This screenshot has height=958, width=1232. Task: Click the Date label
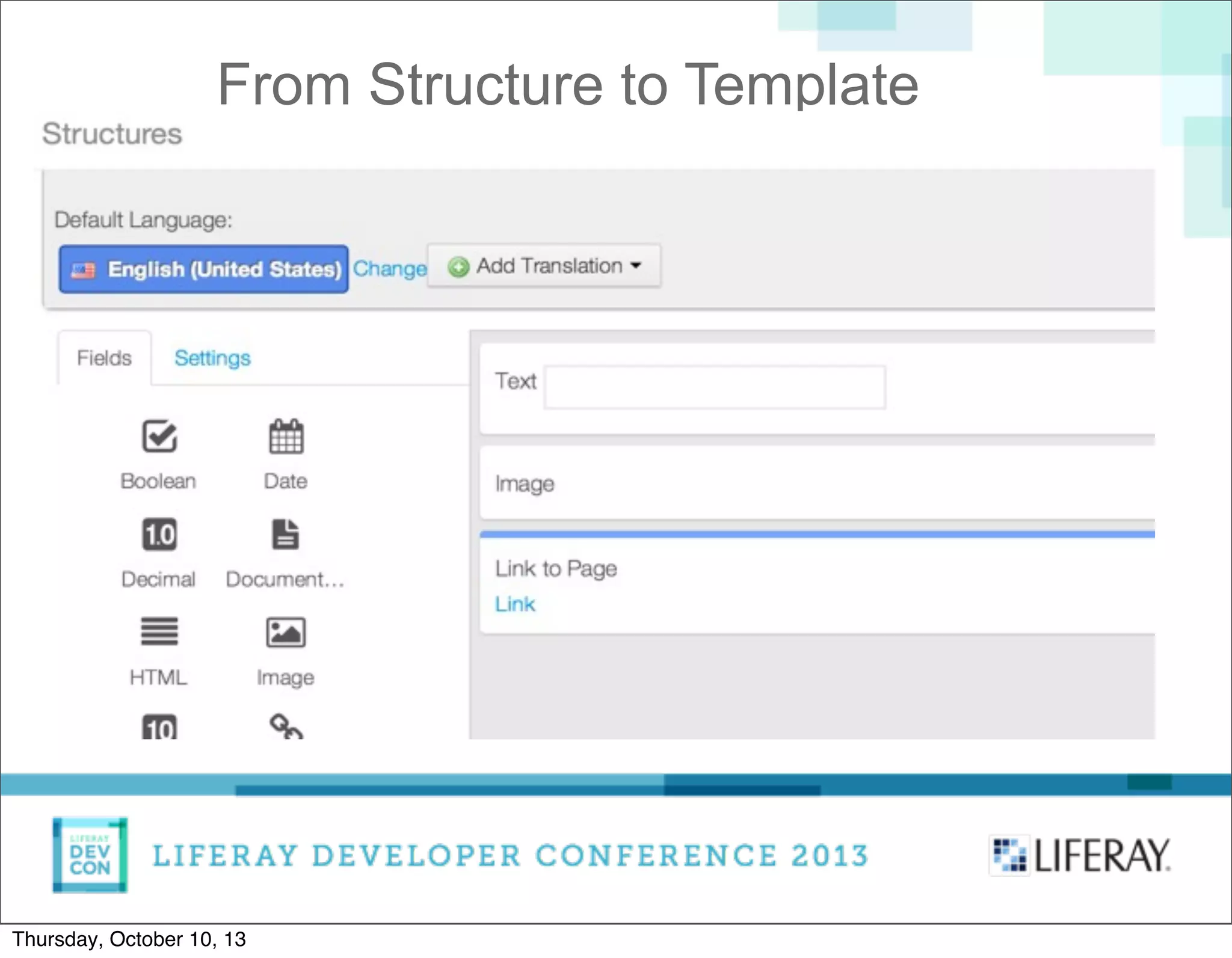coord(286,481)
